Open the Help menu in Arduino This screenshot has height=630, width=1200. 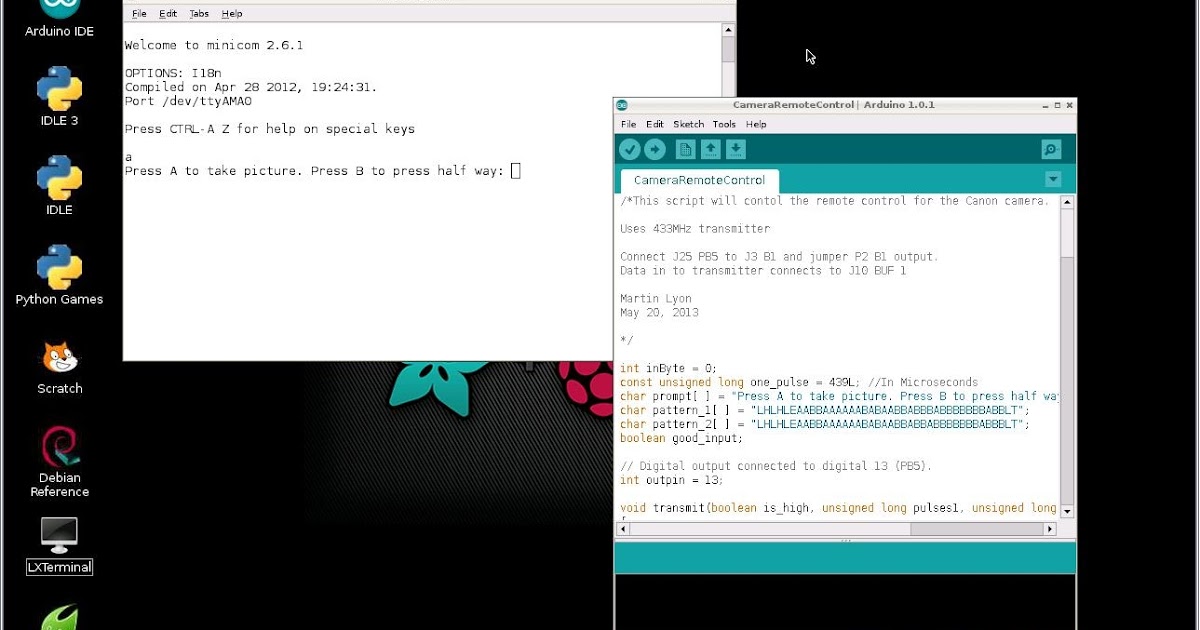(756, 124)
